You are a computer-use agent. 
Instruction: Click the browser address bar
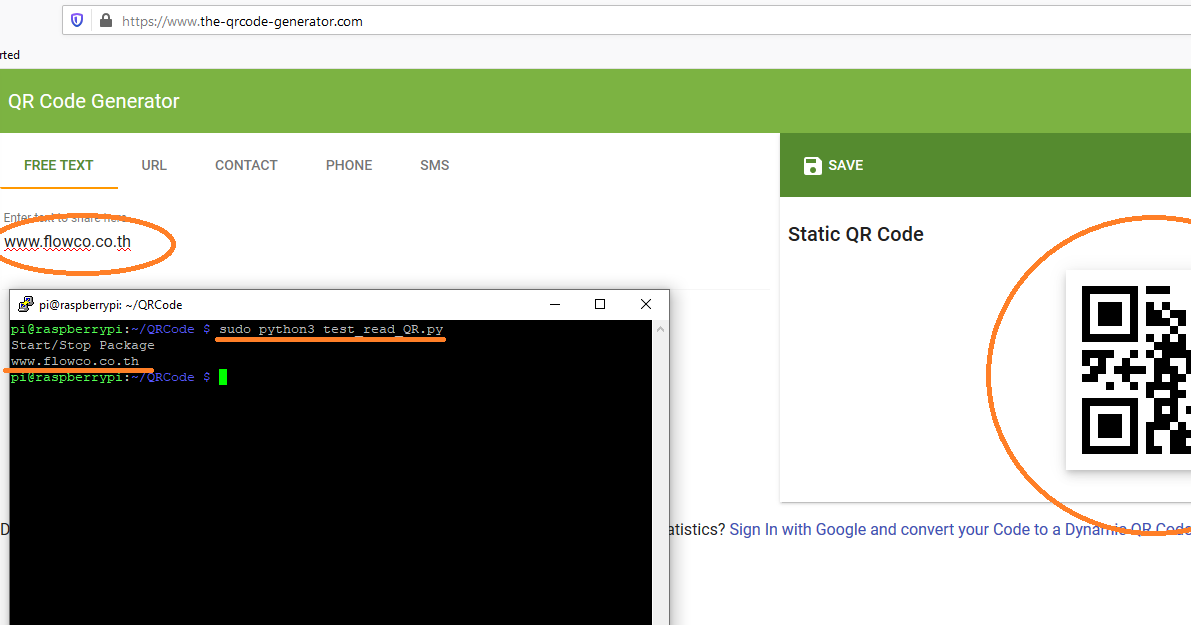click(x=300, y=20)
